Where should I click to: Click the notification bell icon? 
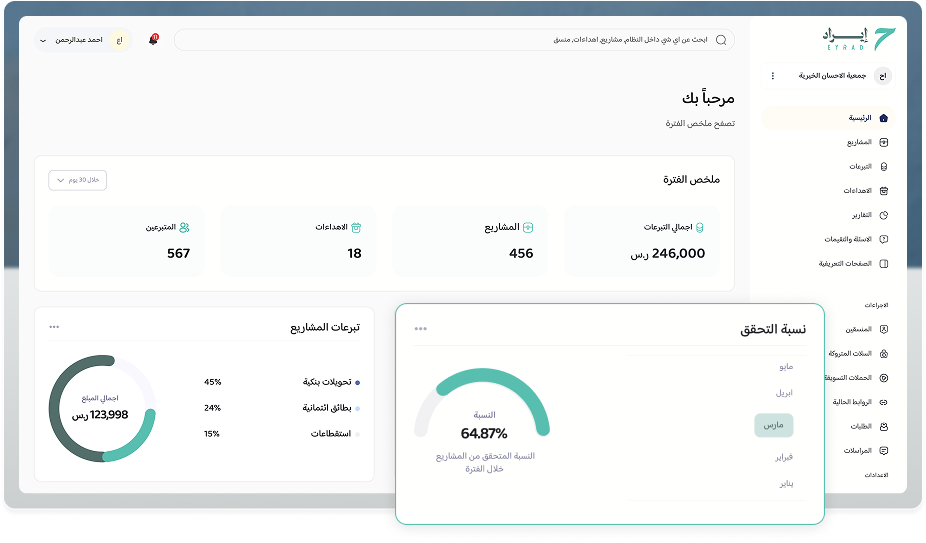(153, 40)
